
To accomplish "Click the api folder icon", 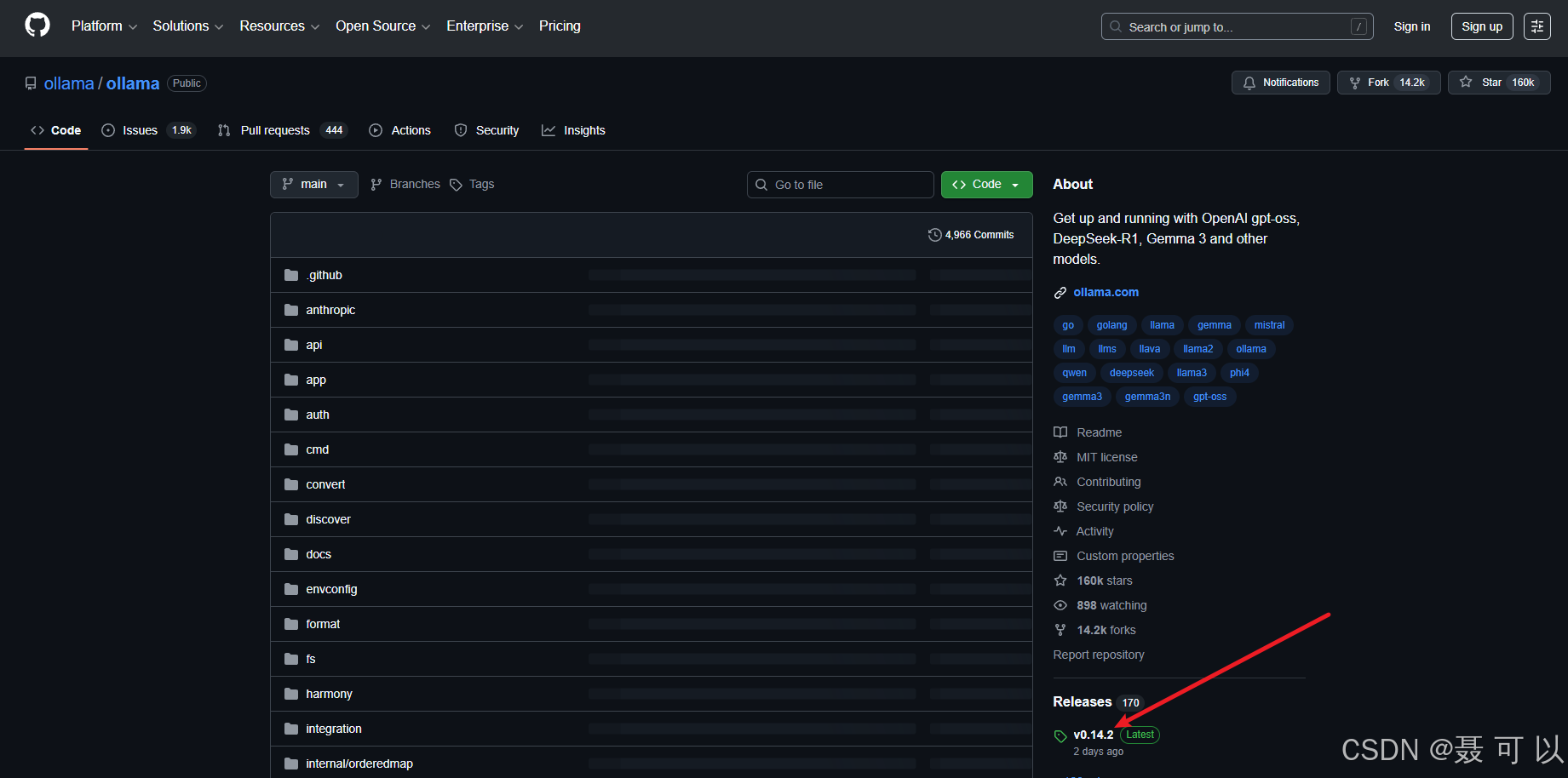I will click(291, 345).
